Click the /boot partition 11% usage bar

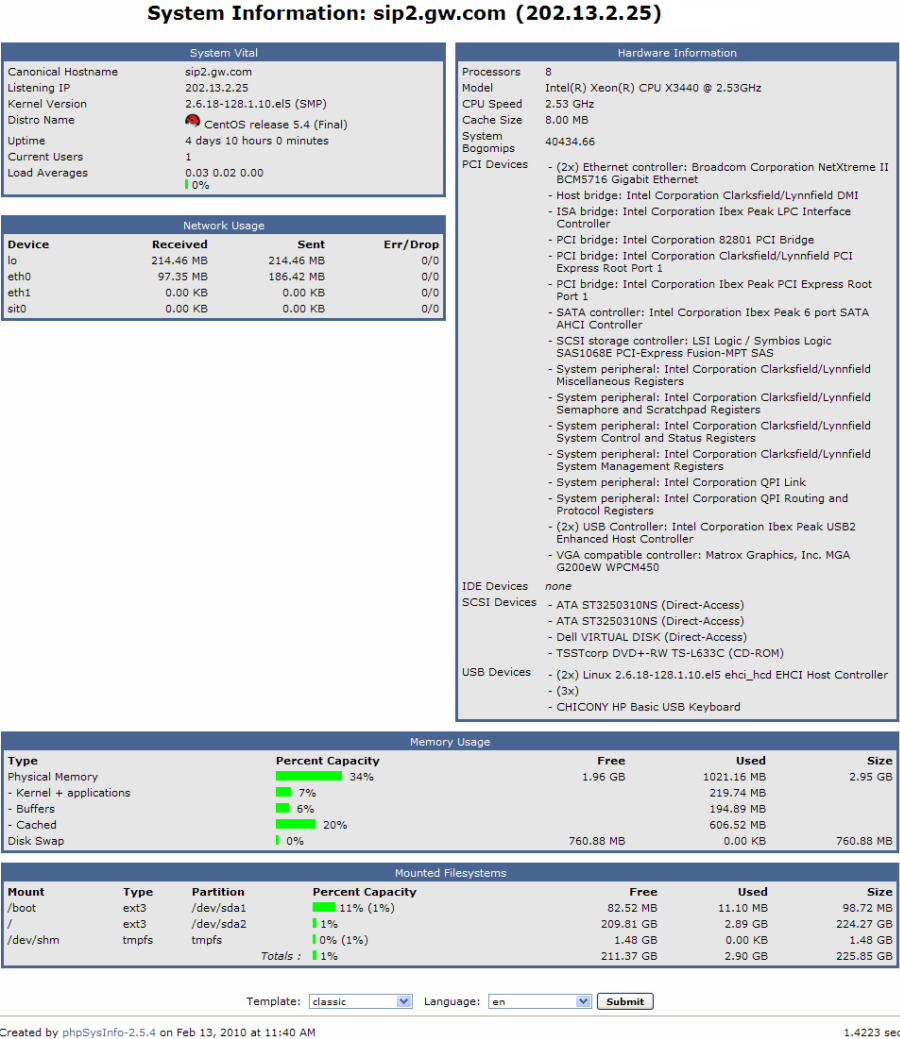pyautogui.click(x=324, y=908)
